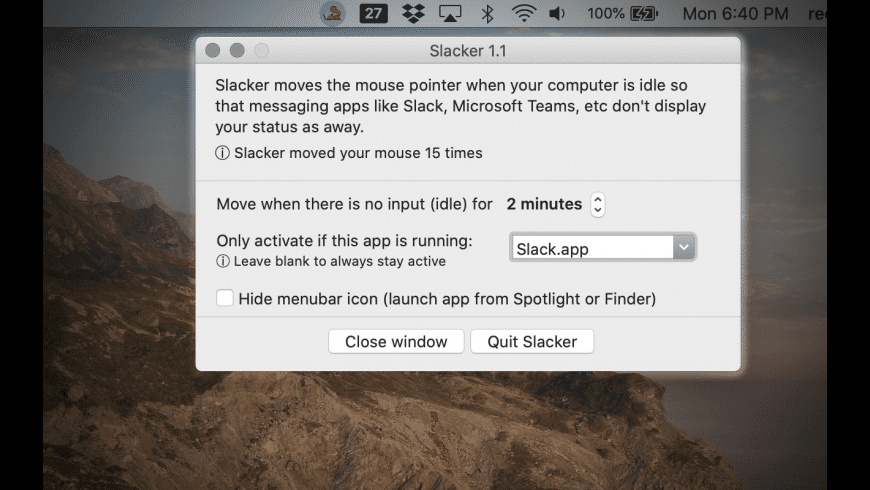The image size is (870, 490).
Task: Click the Quit Slacker button
Action: (x=532, y=341)
